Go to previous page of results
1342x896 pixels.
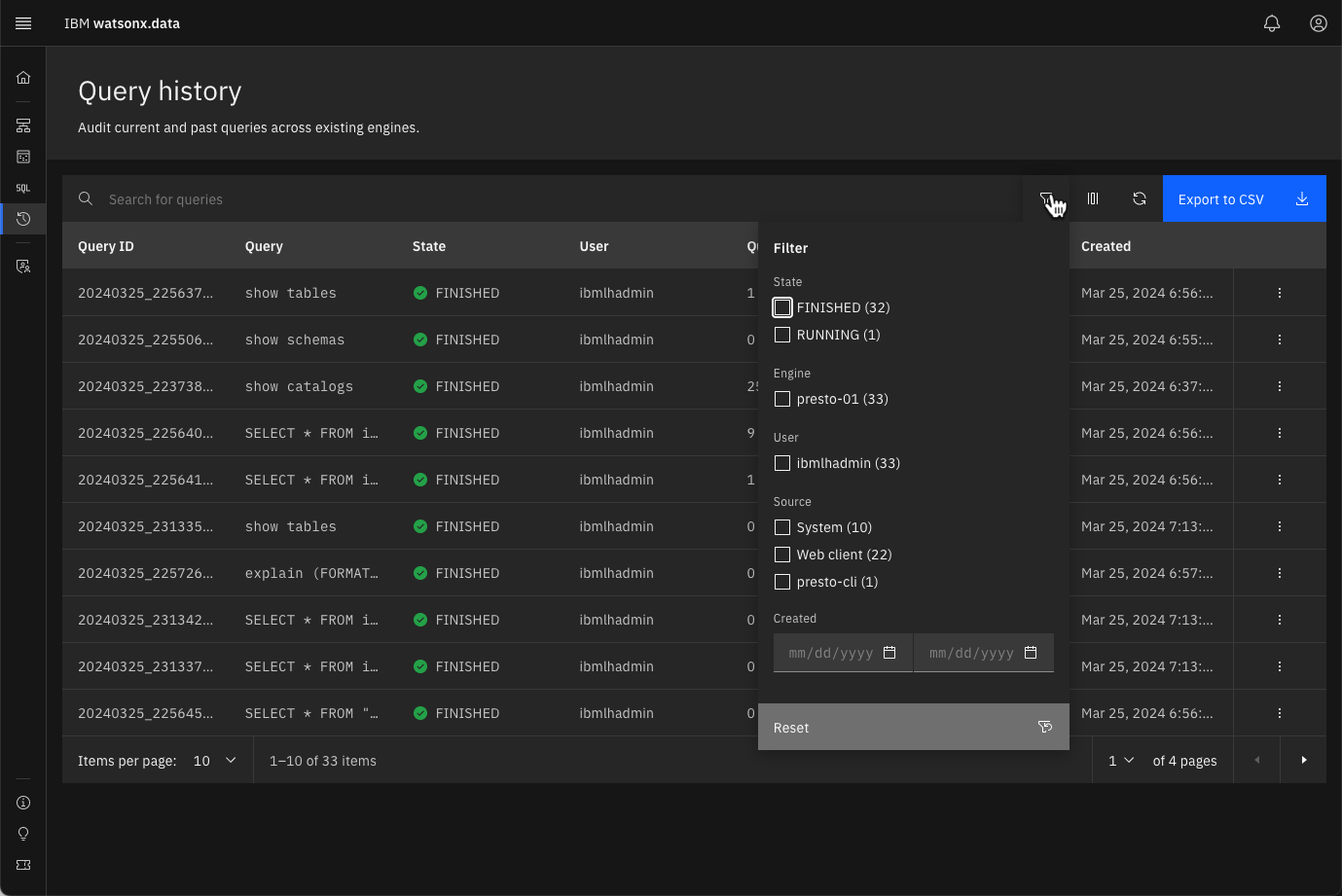1257,760
